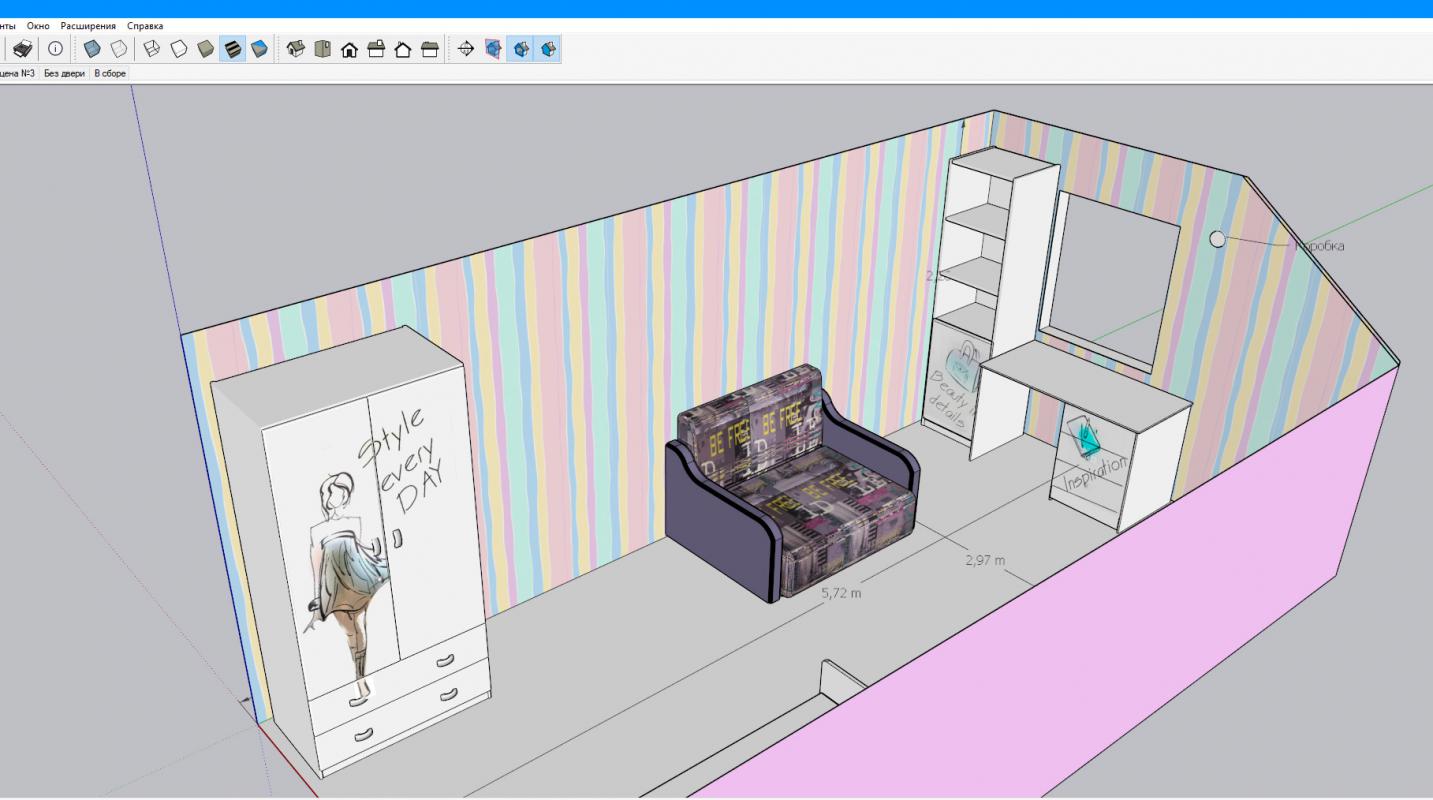The width and height of the screenshot is (1433, 800).
Task: Toggle Display Section Planes
Action: point(493,49)
